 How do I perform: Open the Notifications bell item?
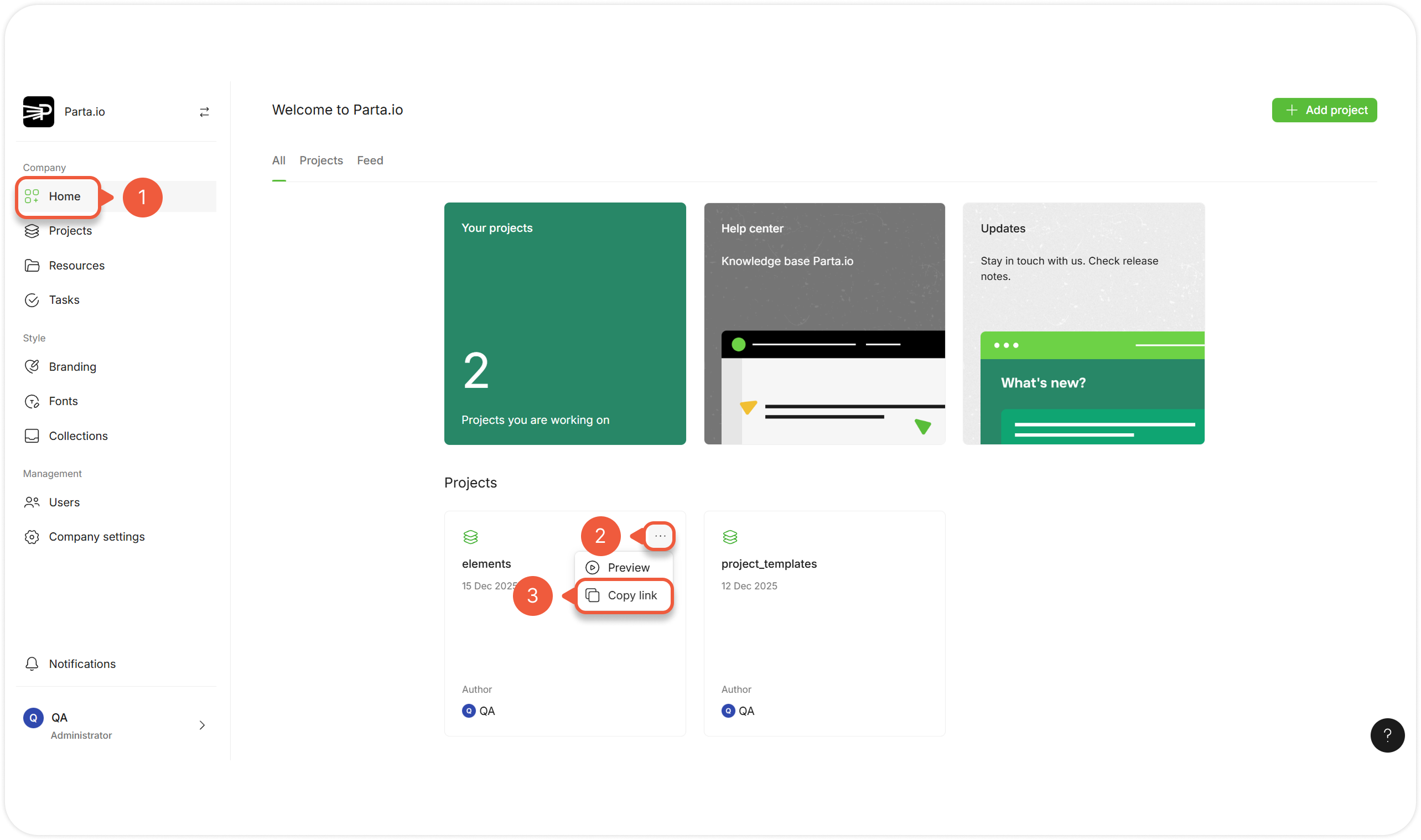(x=82, y=664)
